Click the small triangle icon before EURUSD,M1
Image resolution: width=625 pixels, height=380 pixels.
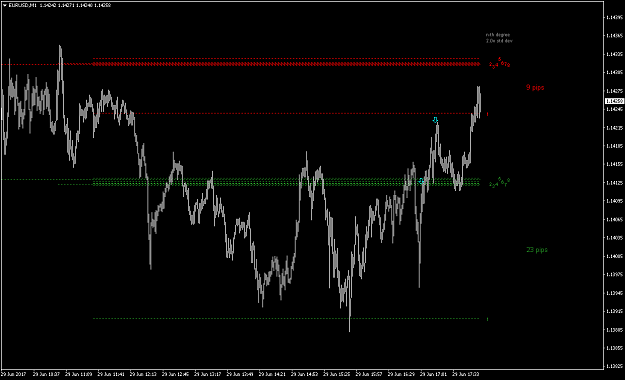[x=5, y=5]
